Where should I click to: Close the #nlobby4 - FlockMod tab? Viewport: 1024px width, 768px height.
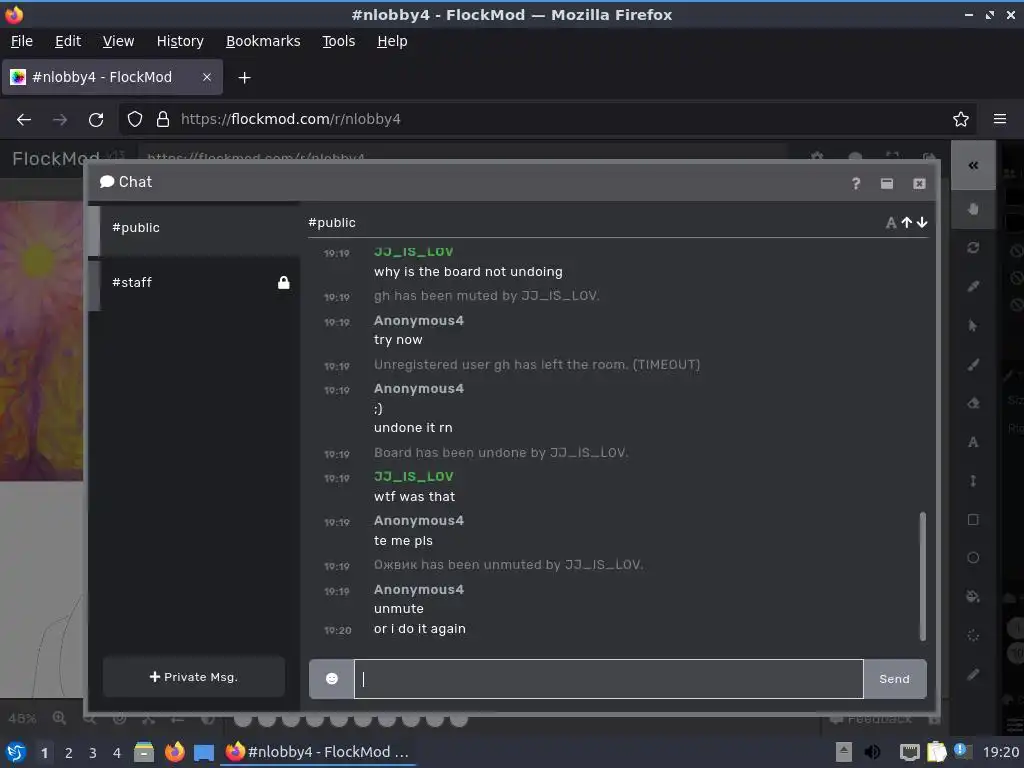[207, 77]
